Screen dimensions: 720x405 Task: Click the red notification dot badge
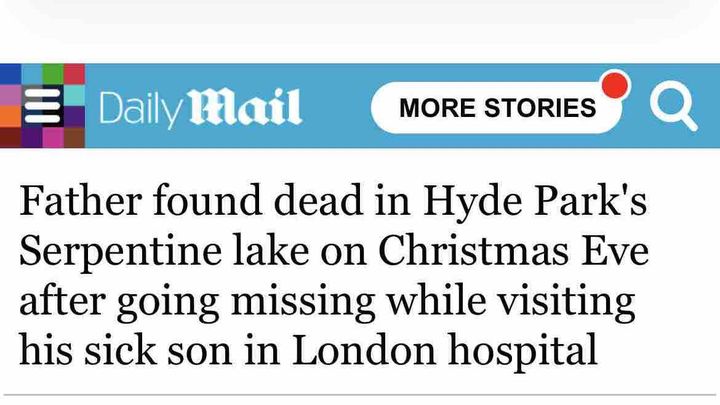(616, 85)
